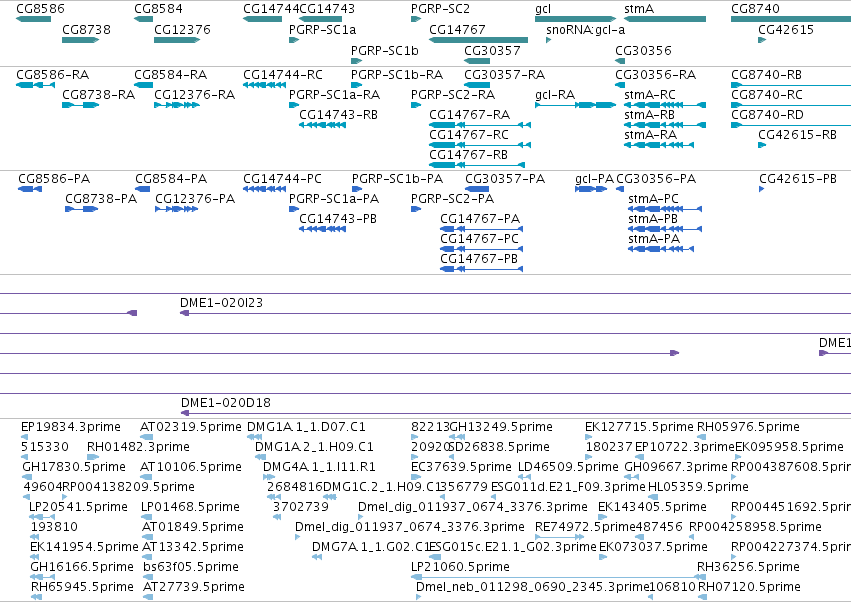
Task: Click the CG14767-PA protein feature
Action: pyautogui.click(x=481, y=229)
